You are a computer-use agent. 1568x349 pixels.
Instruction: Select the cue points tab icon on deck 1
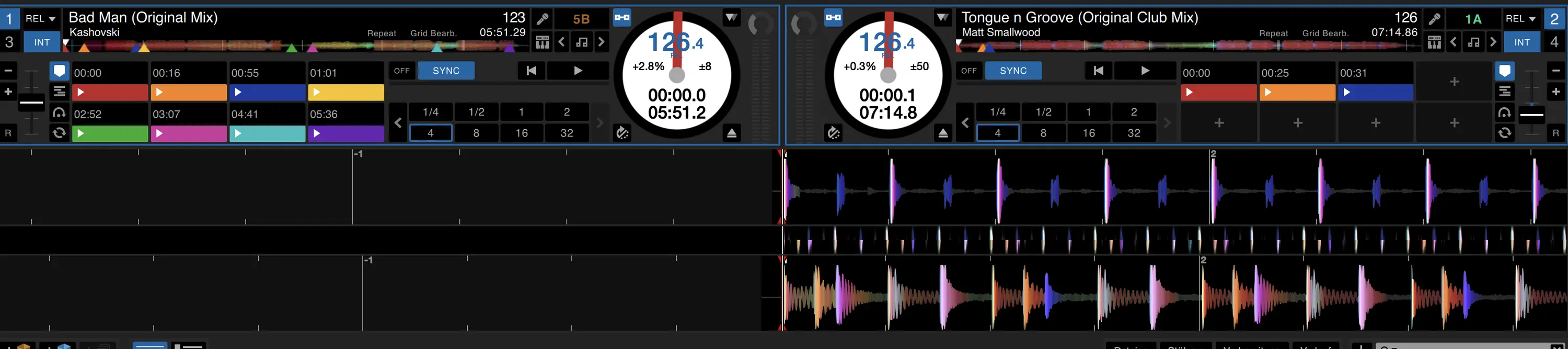[59, 71]
